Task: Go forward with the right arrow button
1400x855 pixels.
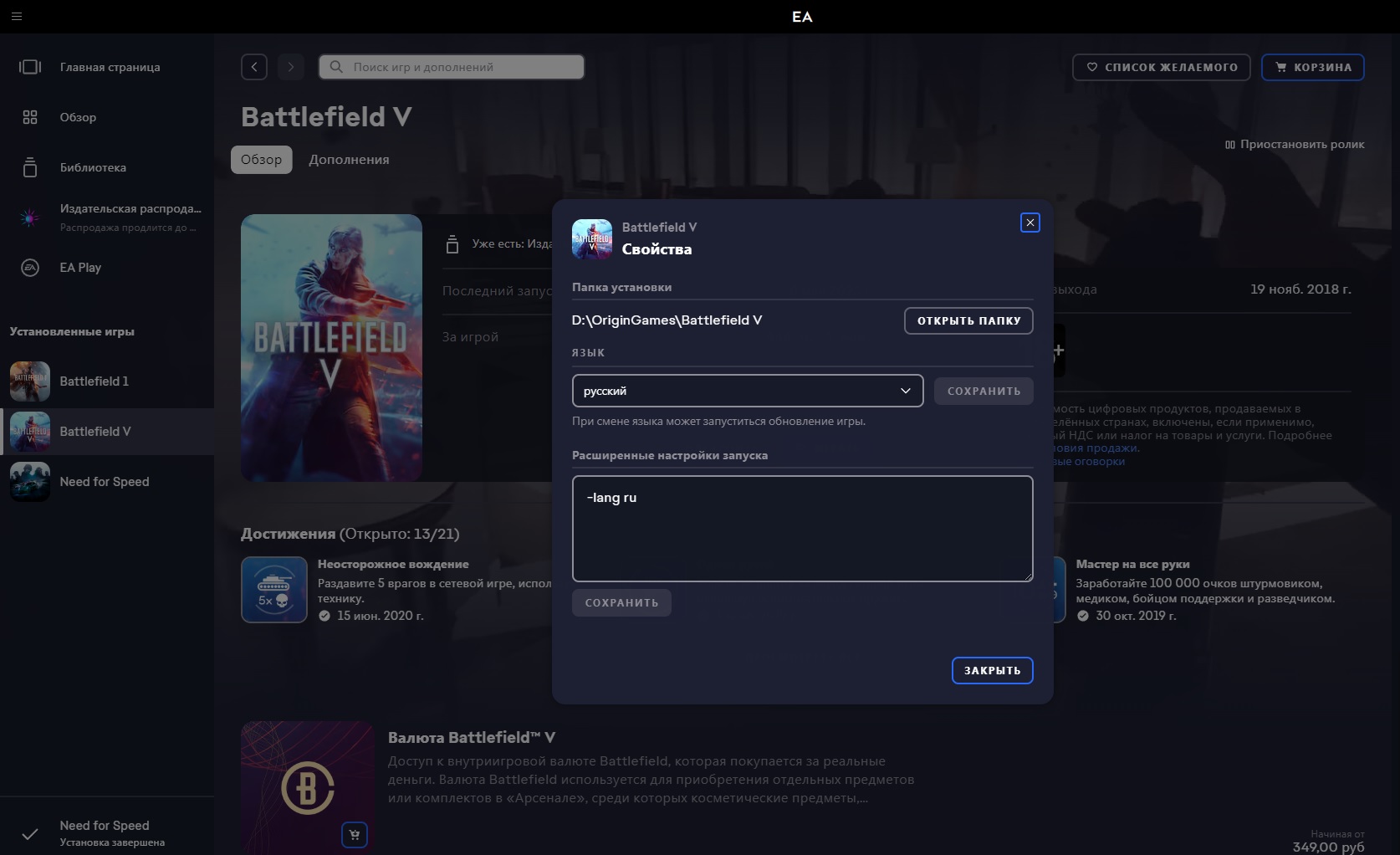Action: click(291, 67)
